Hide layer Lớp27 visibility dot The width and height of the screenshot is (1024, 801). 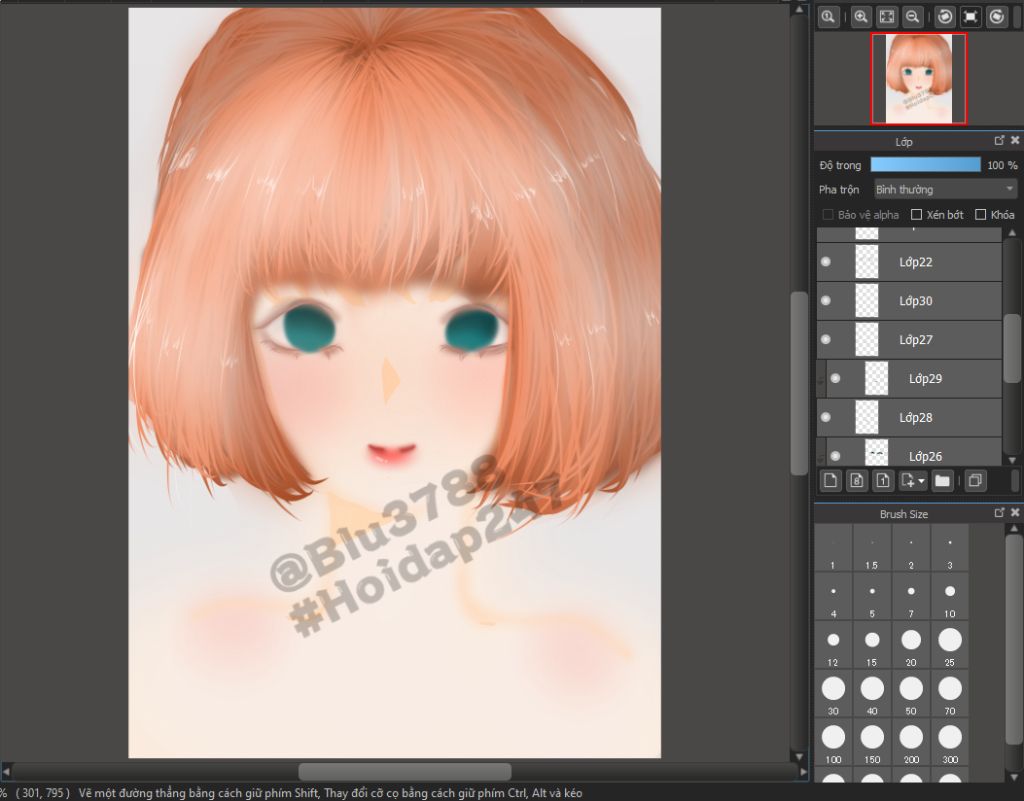825,339
